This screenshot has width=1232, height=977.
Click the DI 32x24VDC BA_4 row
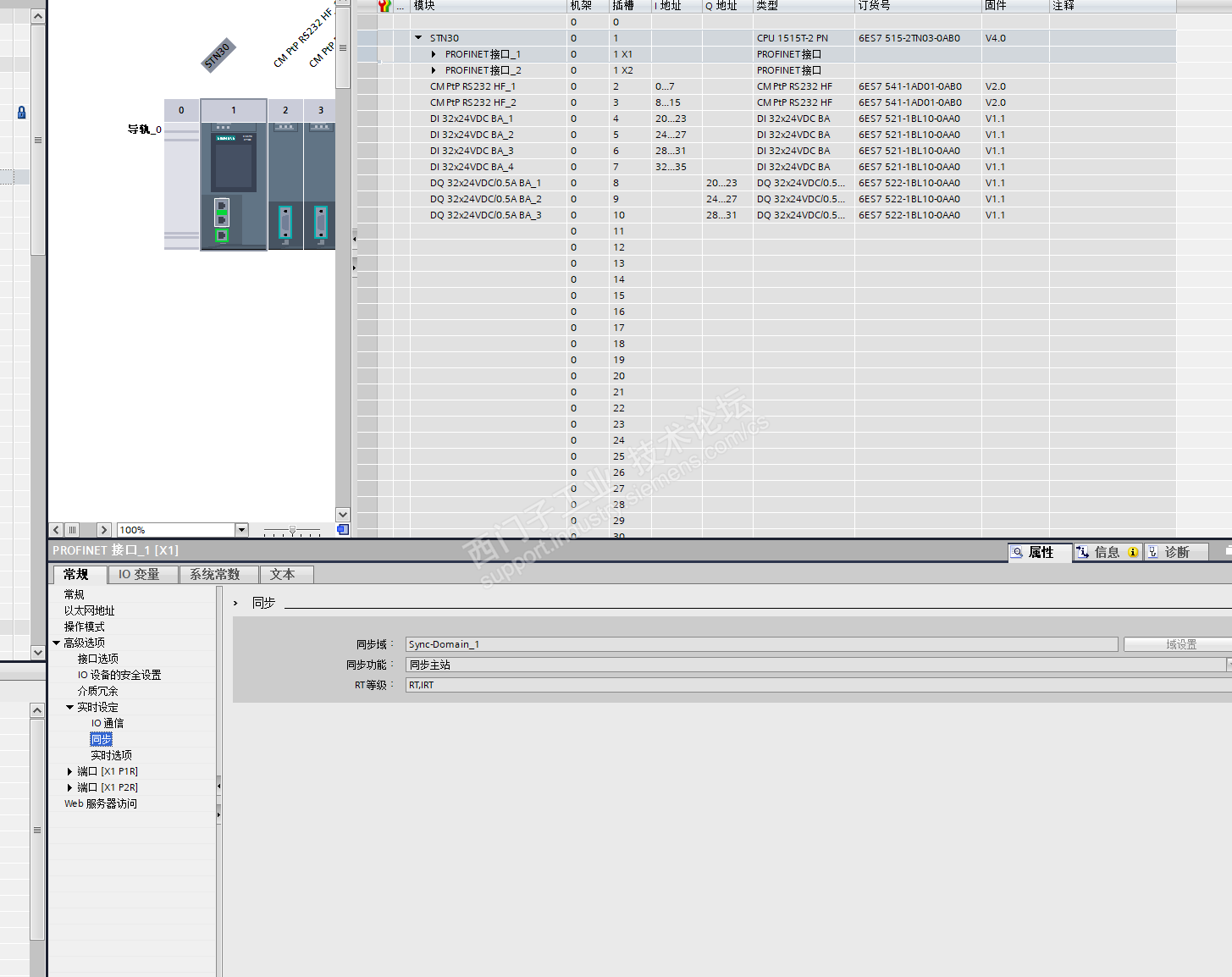click(766, 167)
